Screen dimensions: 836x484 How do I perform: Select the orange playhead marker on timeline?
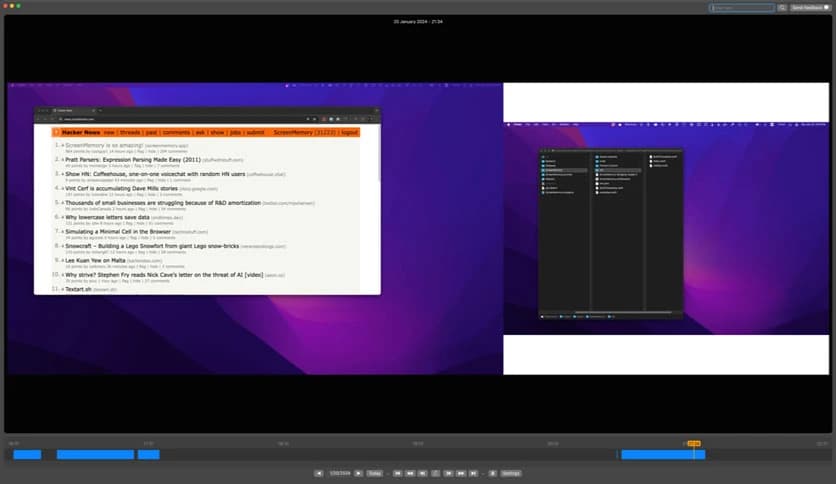click(693, 443)
